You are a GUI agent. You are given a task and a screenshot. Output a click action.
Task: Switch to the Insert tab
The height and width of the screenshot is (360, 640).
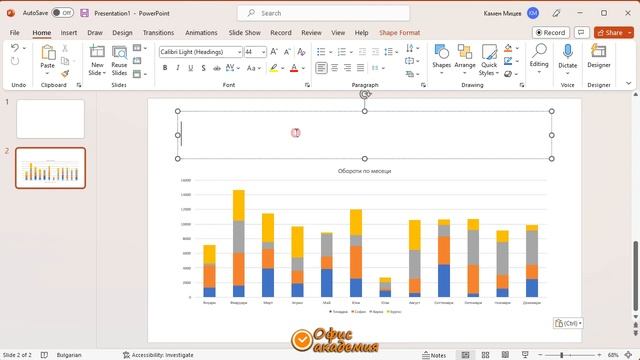[x=69, y=33]
